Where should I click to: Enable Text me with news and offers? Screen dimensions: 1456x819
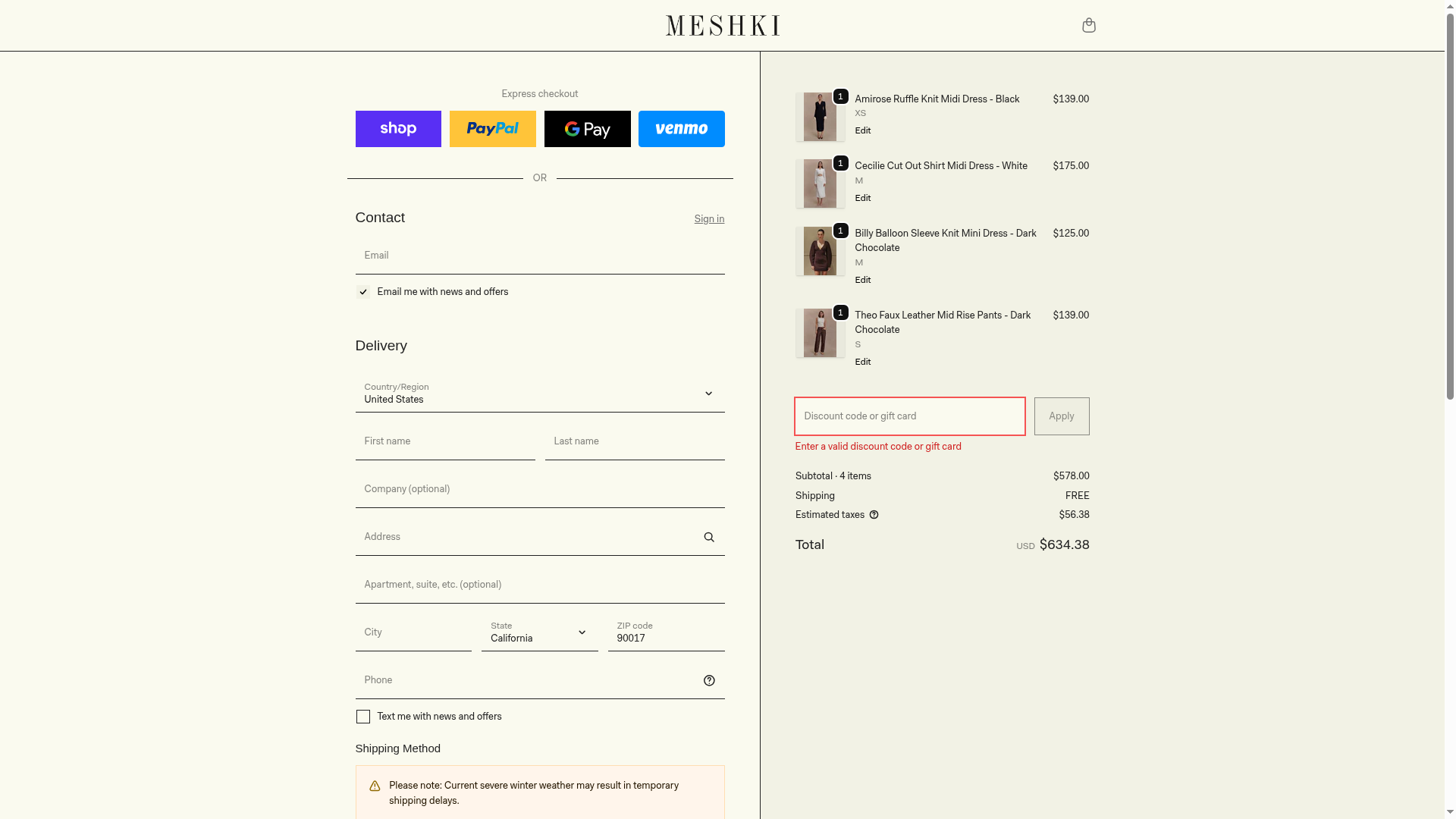click(x=363, y=717)
